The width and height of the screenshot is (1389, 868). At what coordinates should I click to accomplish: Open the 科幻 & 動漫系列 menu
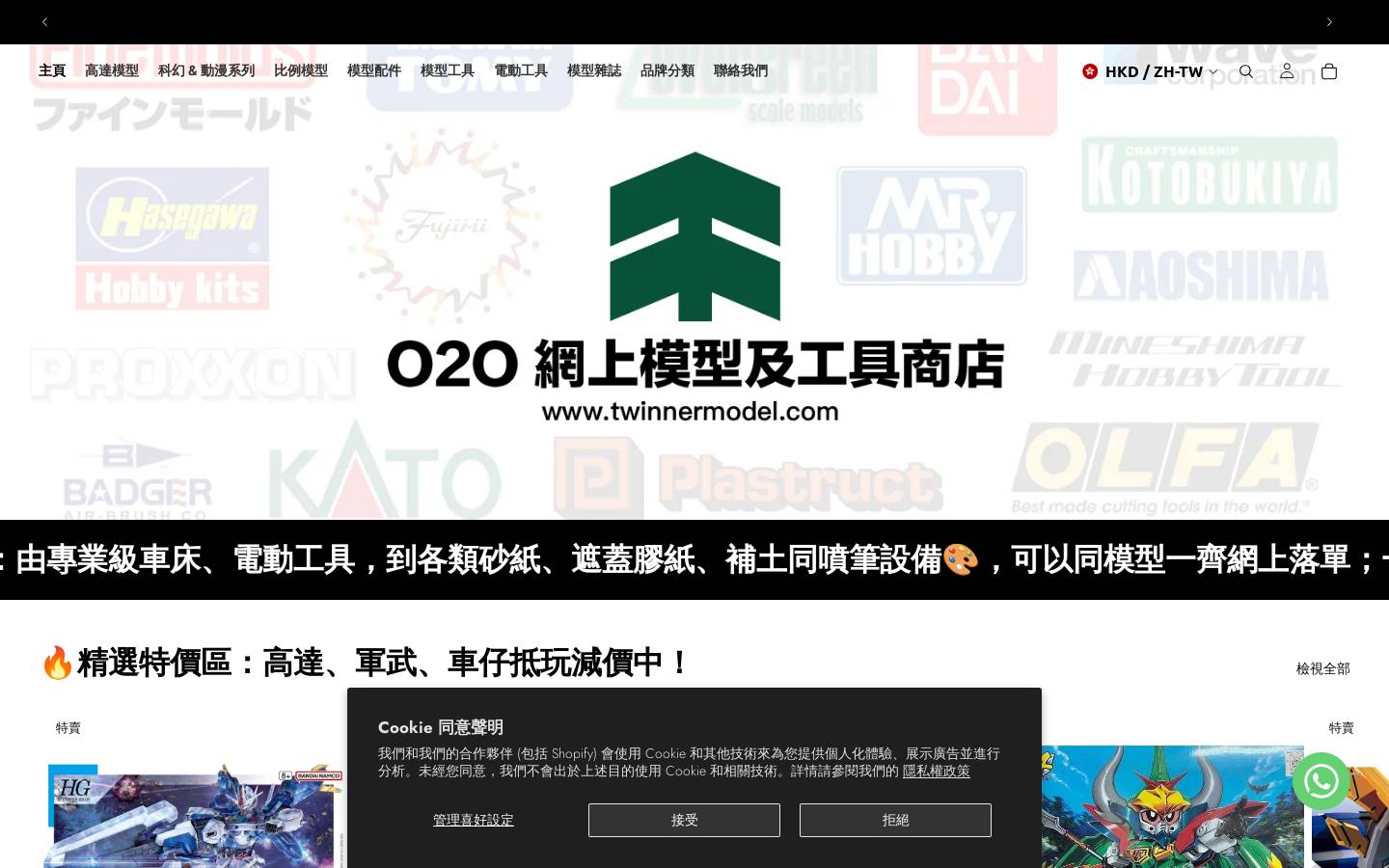pyautogui.click(x=206, y=70)
